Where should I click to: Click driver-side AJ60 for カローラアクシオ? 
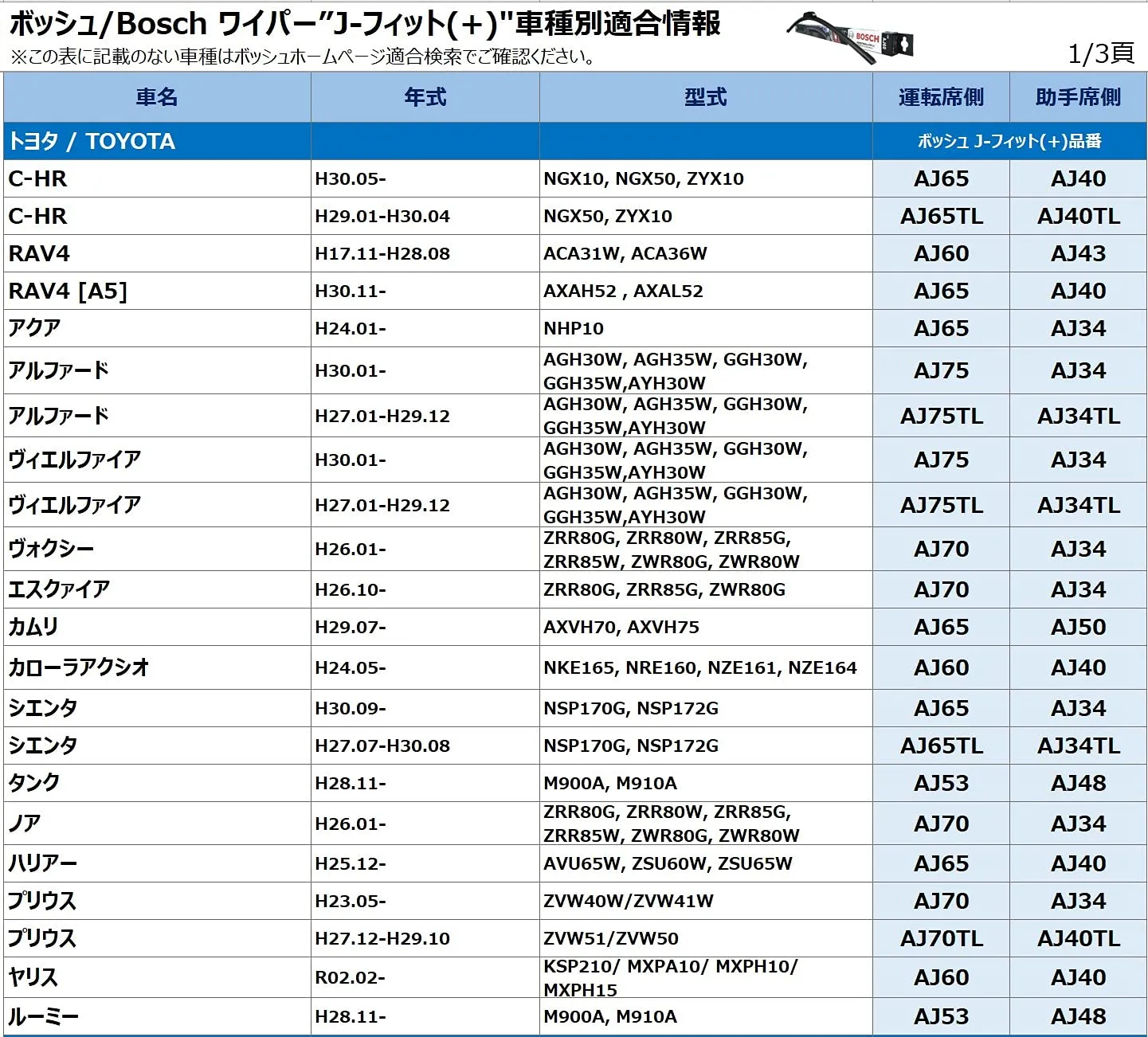point(941,667)
